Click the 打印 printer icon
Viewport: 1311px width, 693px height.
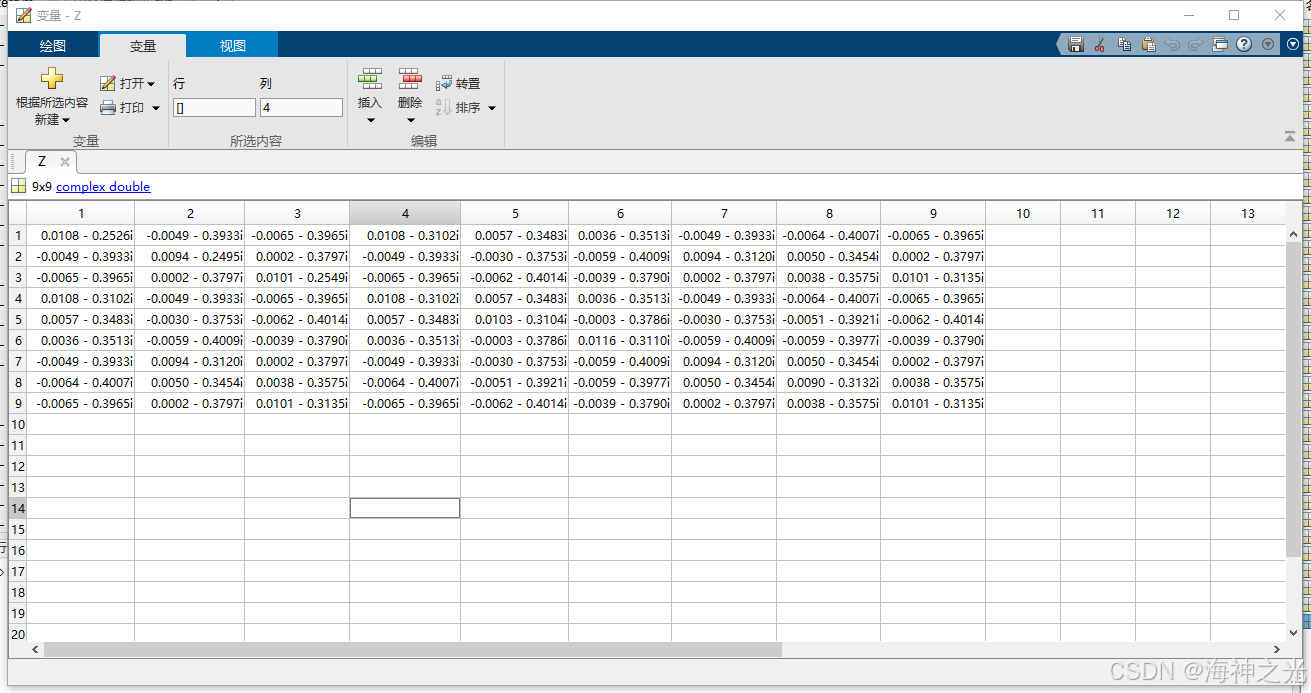(x=107, y=108)
